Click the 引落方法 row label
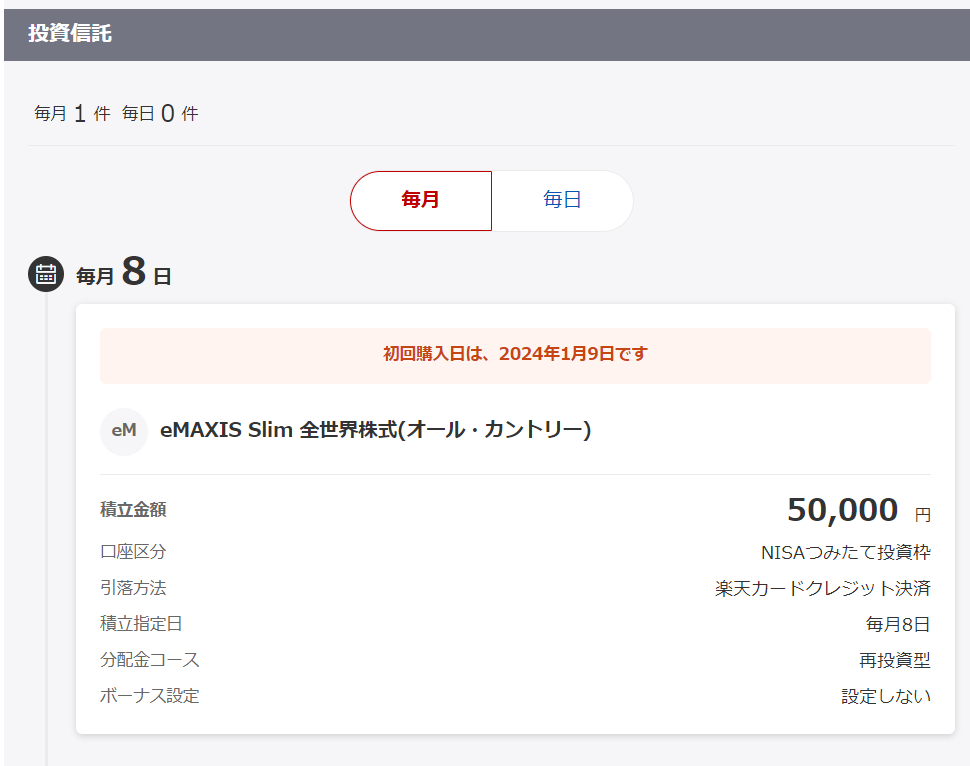 [133, 587]
